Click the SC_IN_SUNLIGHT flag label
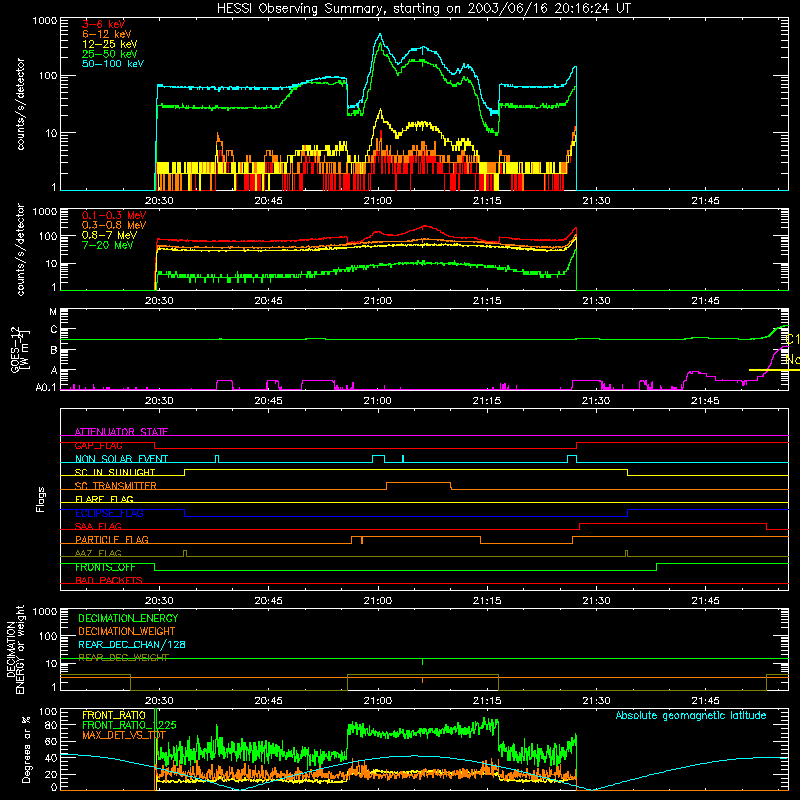800x800 pixels. pyautogui.click(x=115, y=472)
